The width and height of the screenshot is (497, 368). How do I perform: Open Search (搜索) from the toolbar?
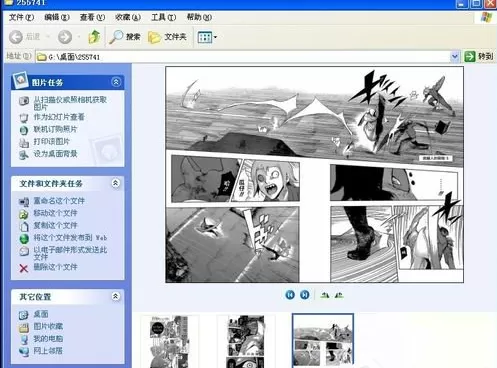pyautogui.click(x=125, y=37)
